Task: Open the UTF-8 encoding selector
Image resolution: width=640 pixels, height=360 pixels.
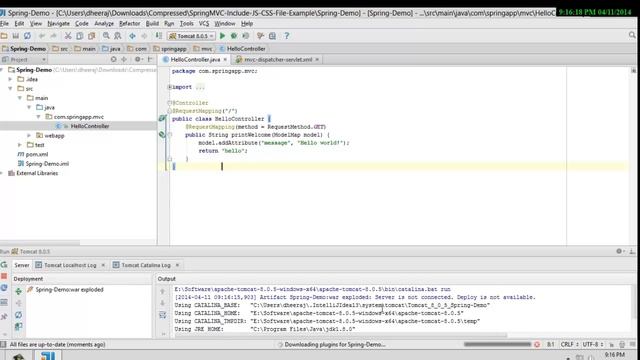Action: (593, 344)
